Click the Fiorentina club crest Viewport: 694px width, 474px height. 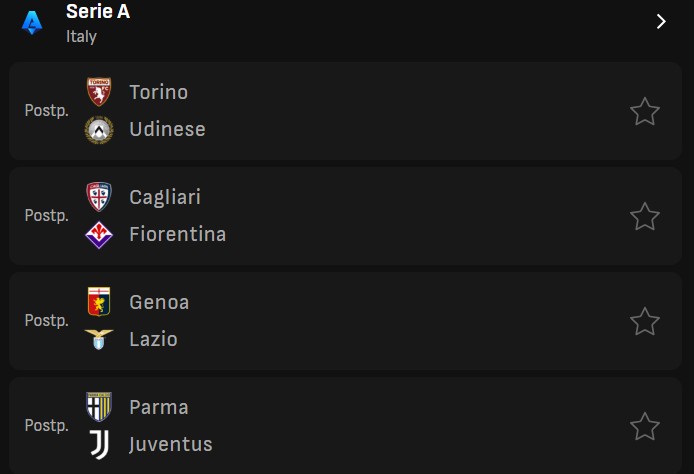click(x=99, y=235)
